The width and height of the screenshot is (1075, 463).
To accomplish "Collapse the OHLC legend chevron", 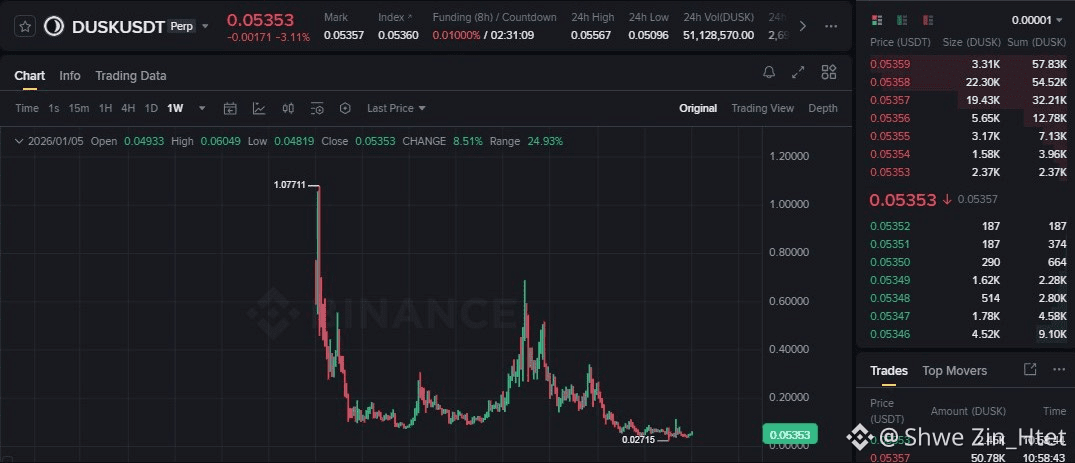I will point(19,141).
